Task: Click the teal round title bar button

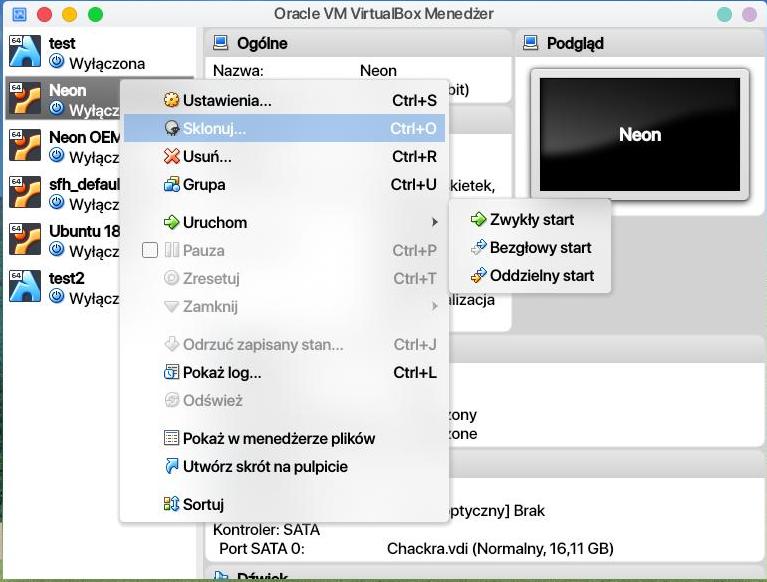Action: [x=724, y=14]
